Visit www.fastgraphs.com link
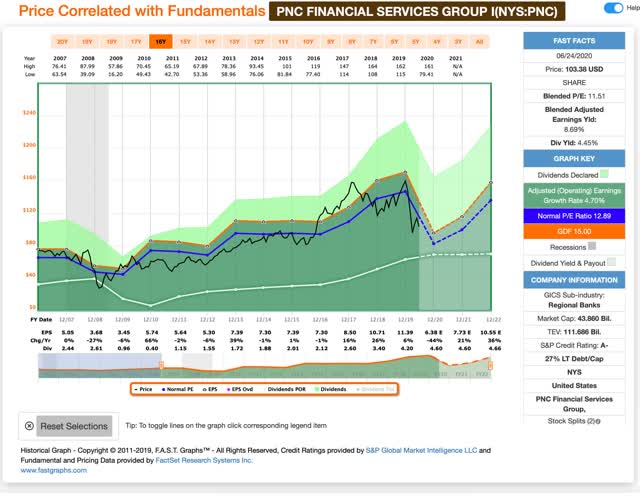This screenshot has height=500, width=640. click(53, 470)
